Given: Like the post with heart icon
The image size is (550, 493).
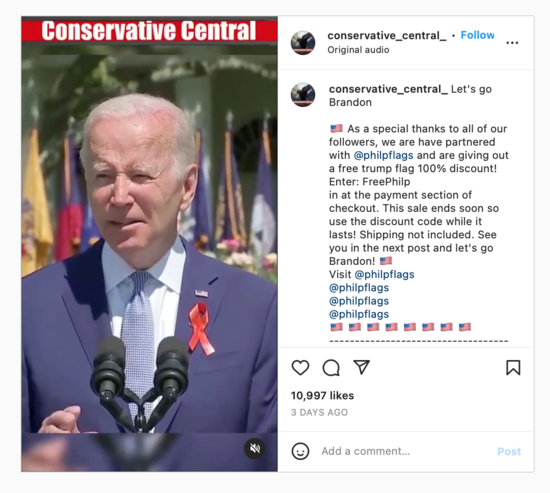Looking at the screenshot, I should (x=300, y=368).
